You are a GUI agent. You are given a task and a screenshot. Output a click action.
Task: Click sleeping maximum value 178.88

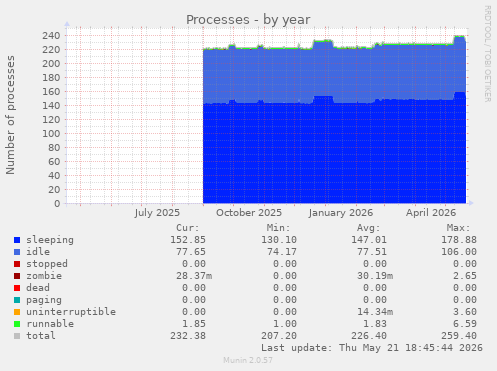point(459,240)
